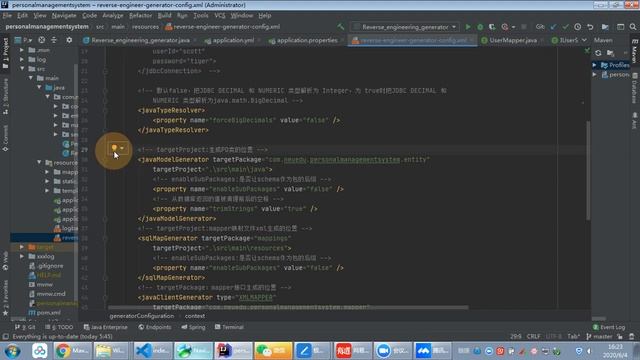The height and width of the screenshot is (360, 640).
Task: Open the Windows Start menu
Action: pos(12,351)
